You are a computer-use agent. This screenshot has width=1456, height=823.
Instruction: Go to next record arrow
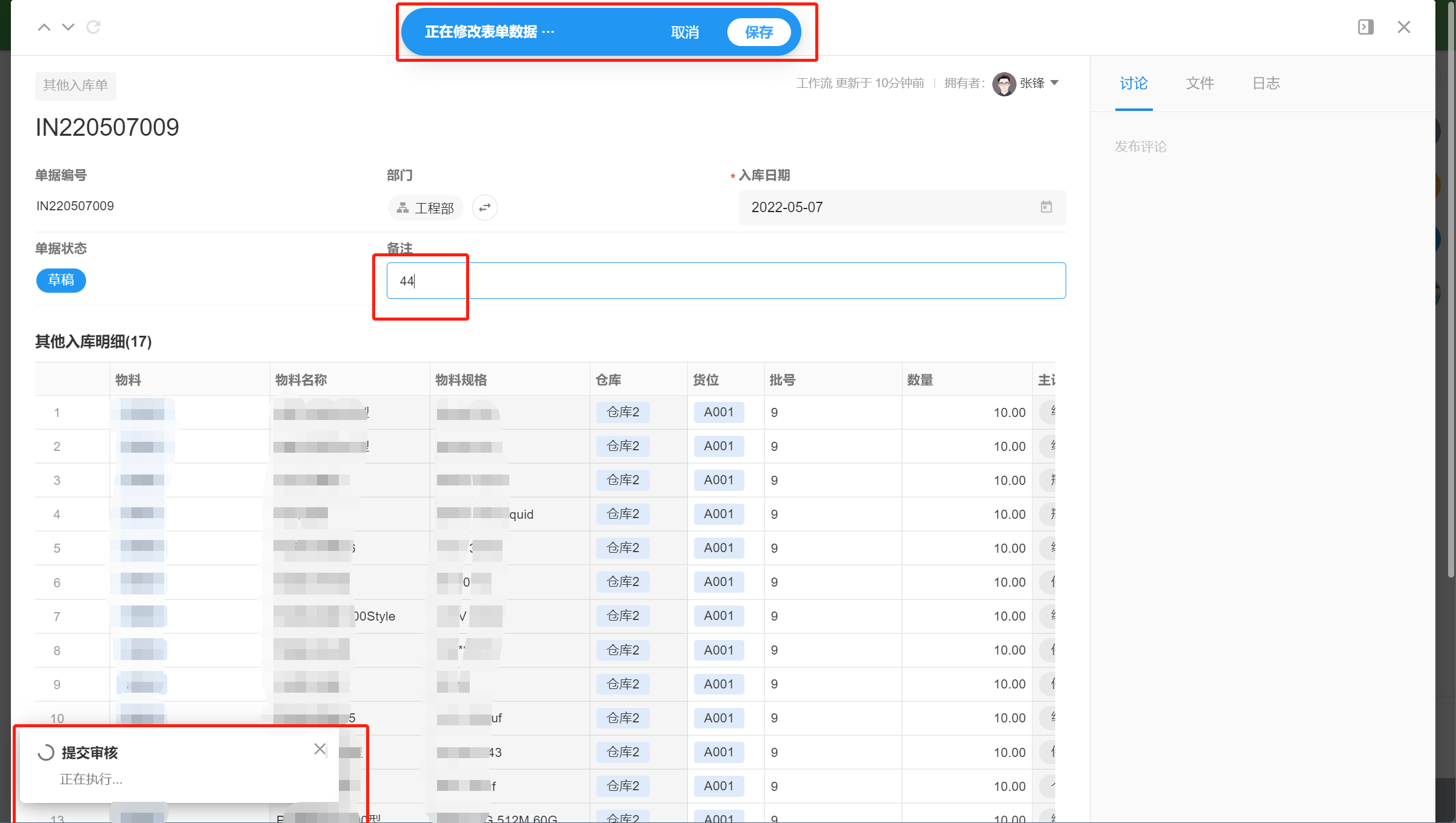68,27
